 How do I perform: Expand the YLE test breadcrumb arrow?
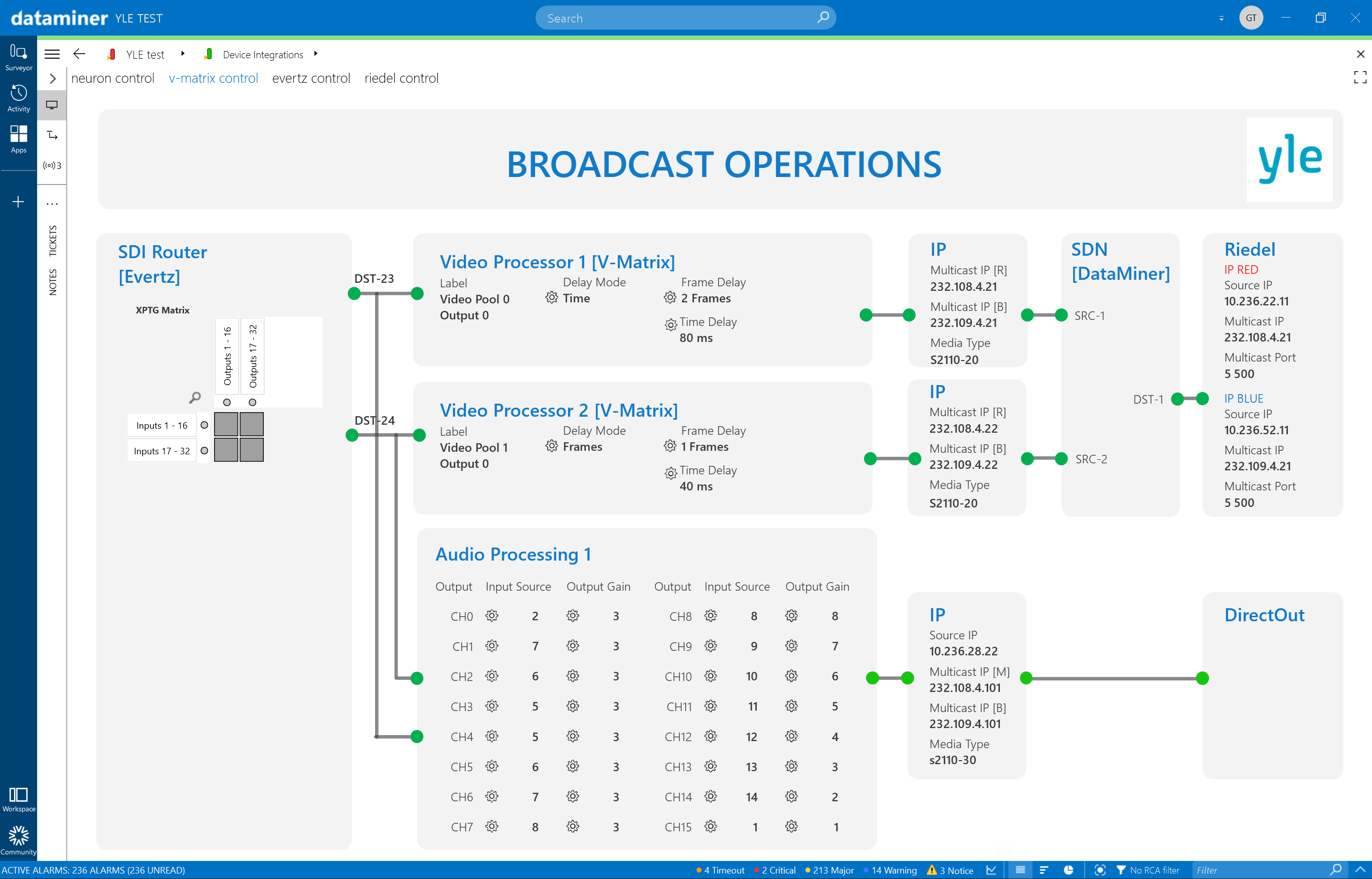[183, 54]
